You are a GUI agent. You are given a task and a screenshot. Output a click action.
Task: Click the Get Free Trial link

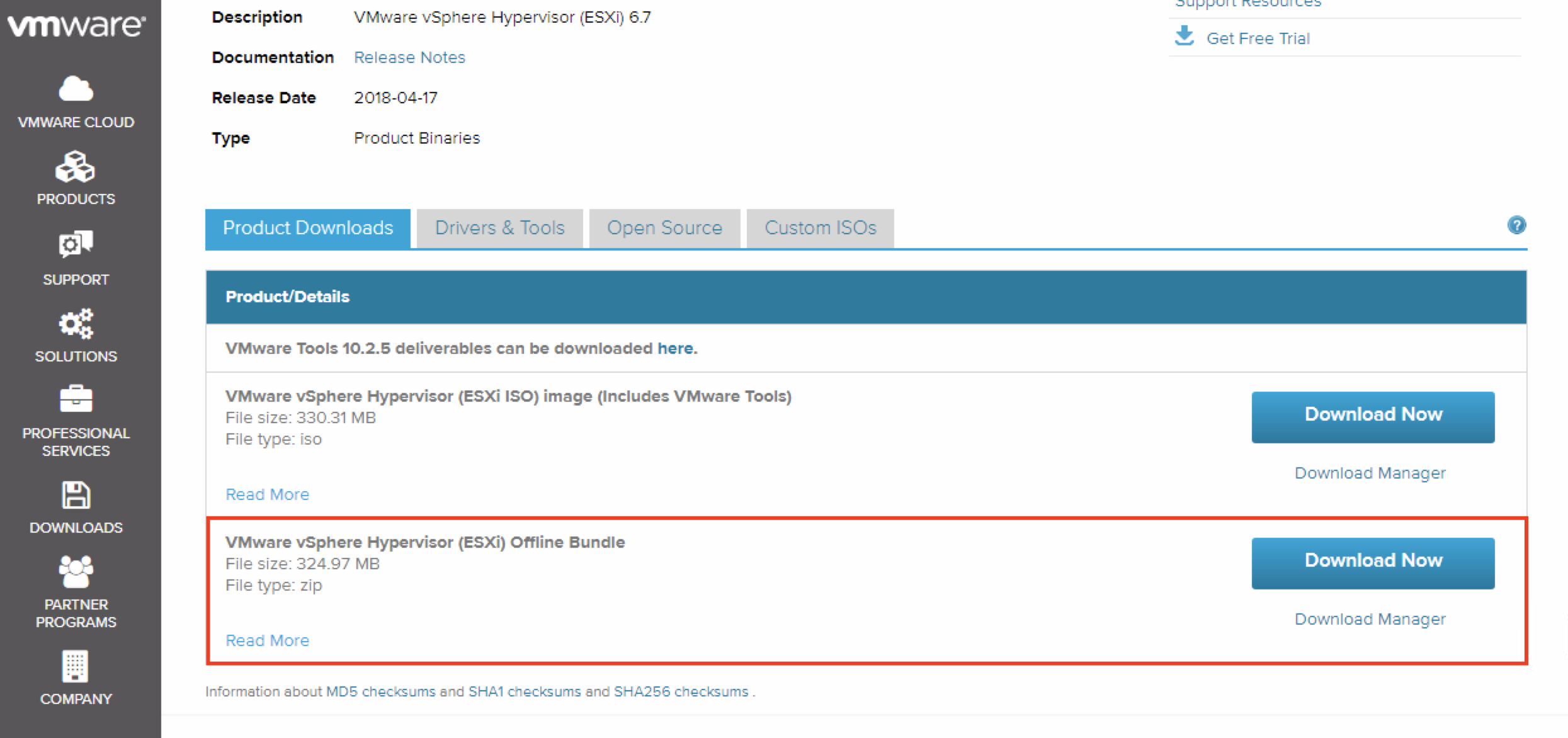1258,38
